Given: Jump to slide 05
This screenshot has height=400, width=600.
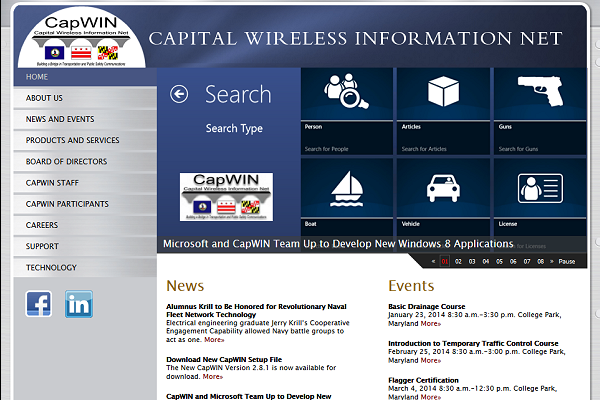Looking at the screenshot, I should click(x=499, y=261).
